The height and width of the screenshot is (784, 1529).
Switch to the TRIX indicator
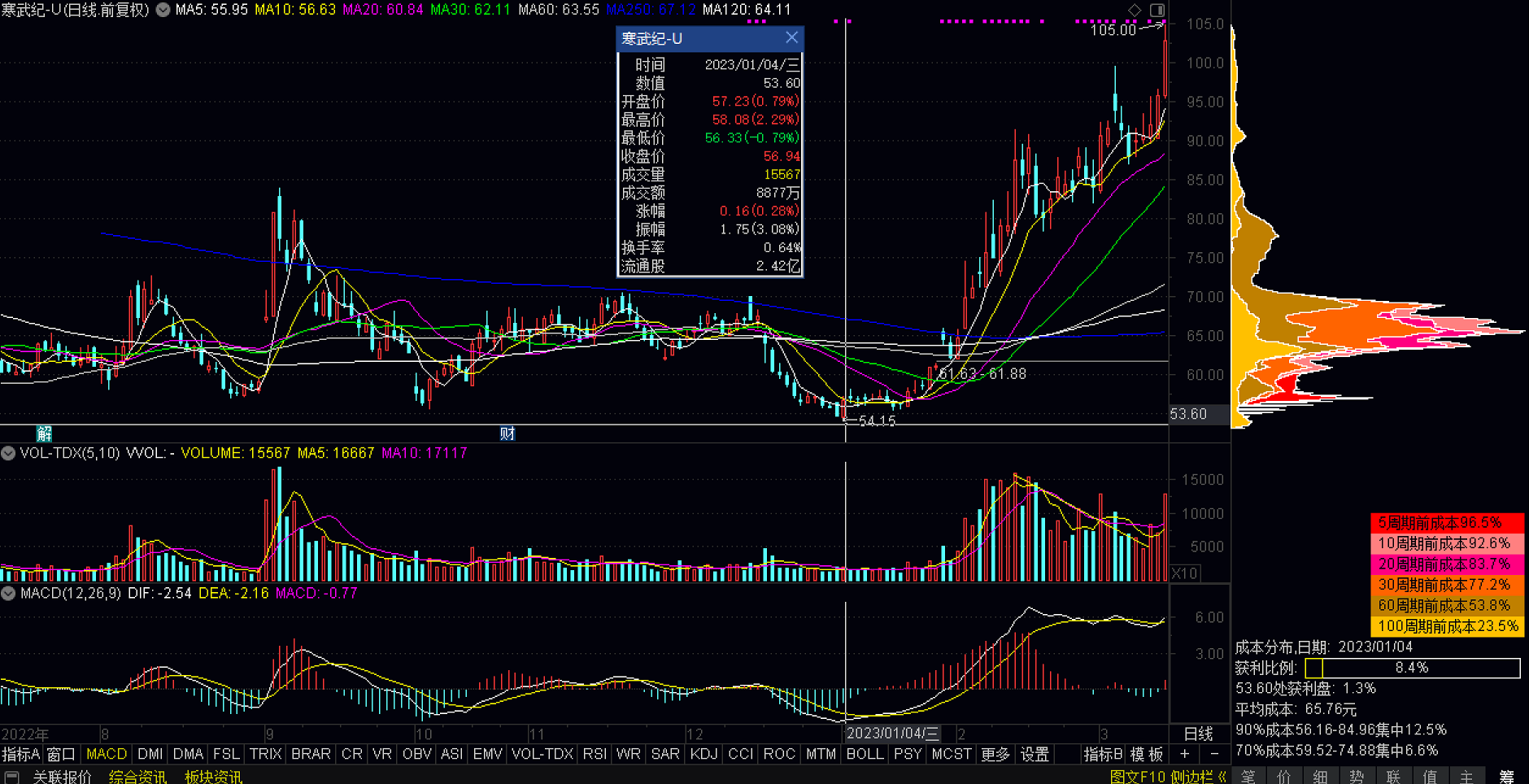pos(265,754)
